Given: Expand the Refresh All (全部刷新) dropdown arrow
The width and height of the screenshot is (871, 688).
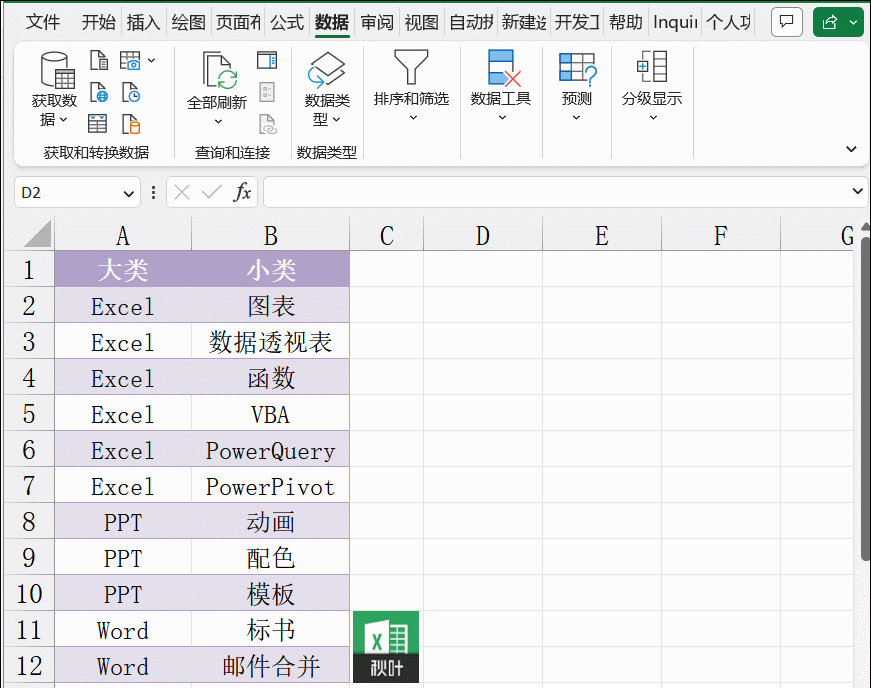Looking at the screenshot, I should coord(218,121).
